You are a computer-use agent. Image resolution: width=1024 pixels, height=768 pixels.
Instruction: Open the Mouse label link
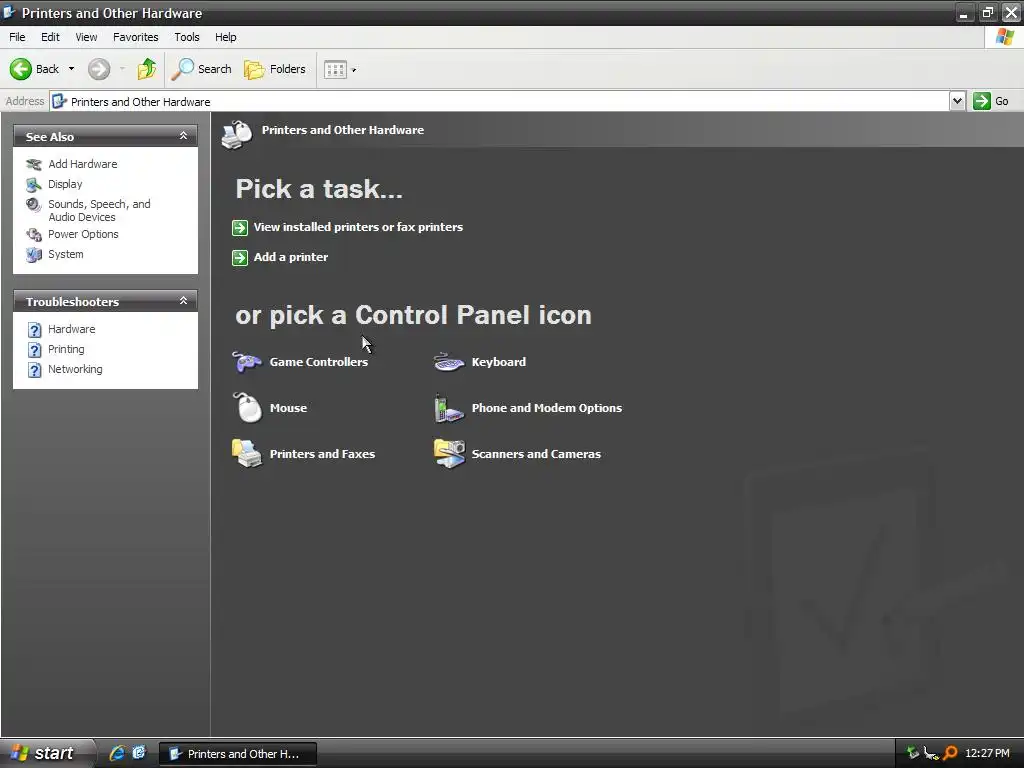click(x=288, y=408)
